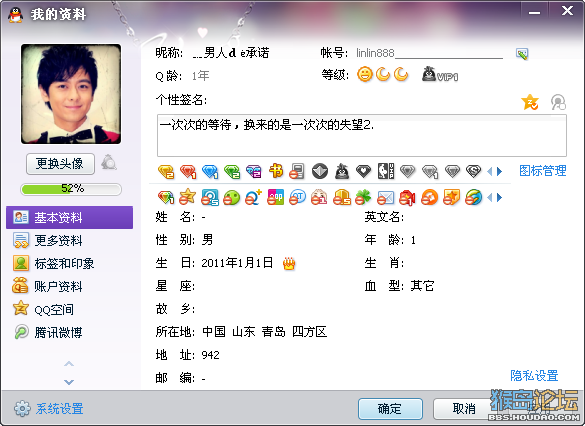Viewport: 585px width, 426px height.
Task: Click the colorful app badge icon
Action: [275, 197]
